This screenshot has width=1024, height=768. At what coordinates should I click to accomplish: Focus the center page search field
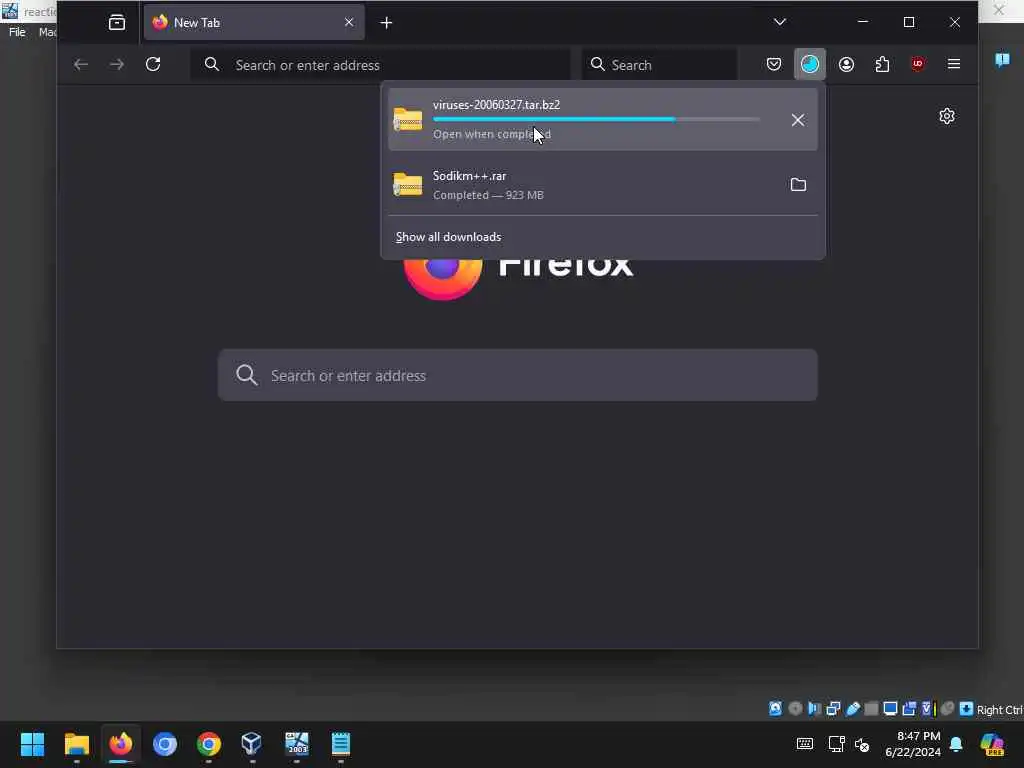point(518,375)
